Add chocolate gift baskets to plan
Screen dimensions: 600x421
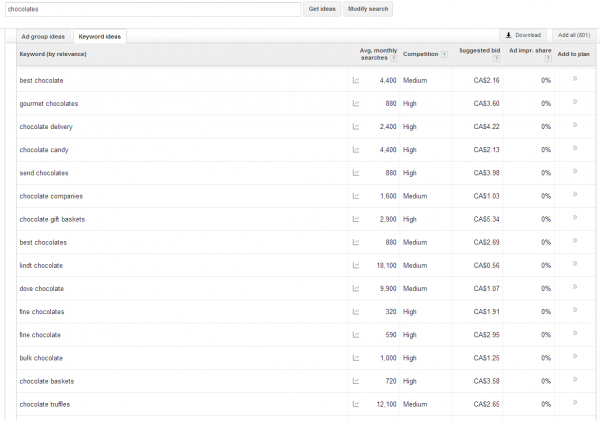(x=574, y=219)
